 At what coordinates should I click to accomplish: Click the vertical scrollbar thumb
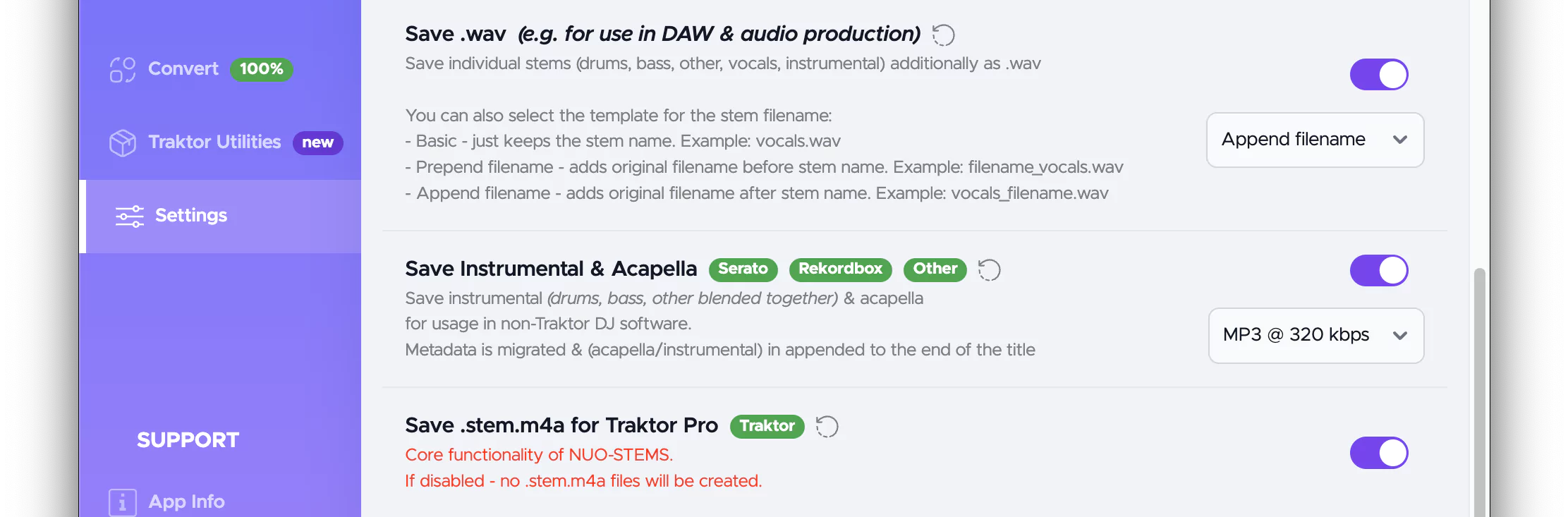tap(1479, 392)
